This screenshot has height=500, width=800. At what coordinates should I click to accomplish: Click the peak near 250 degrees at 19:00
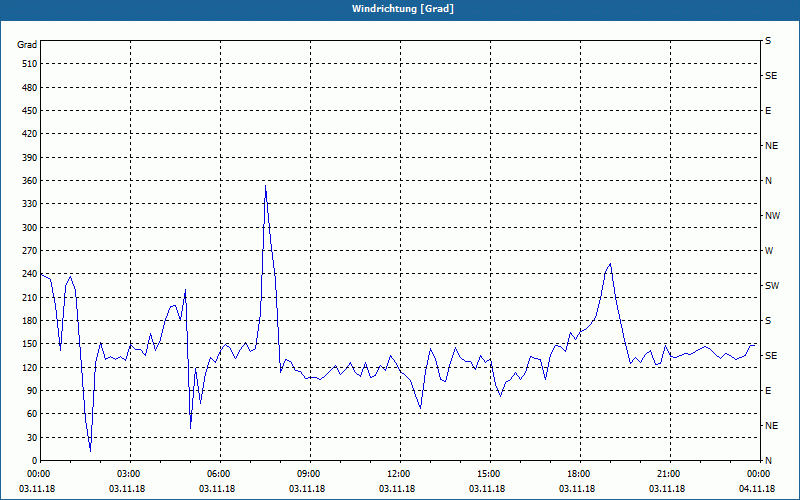coord(610,264)
